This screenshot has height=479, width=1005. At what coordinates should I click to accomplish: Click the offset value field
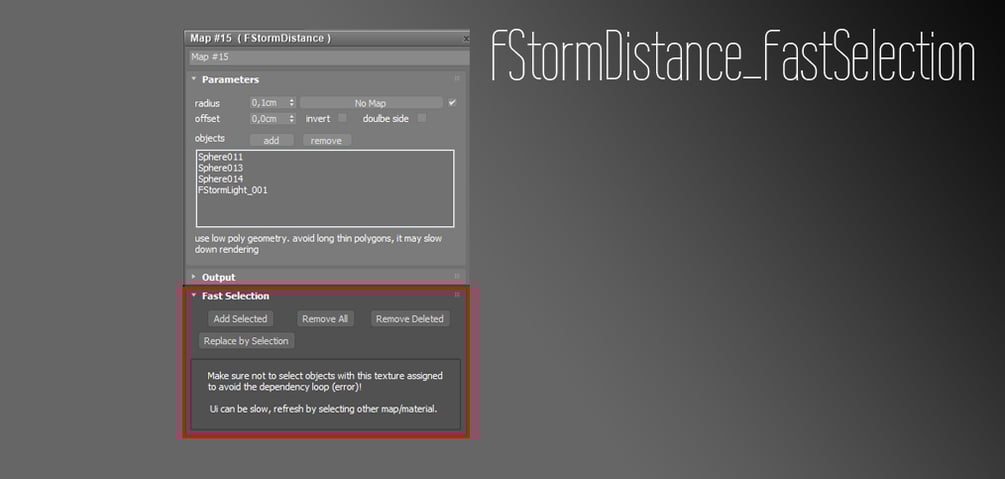pyautogui.click(x=268, y=119)
